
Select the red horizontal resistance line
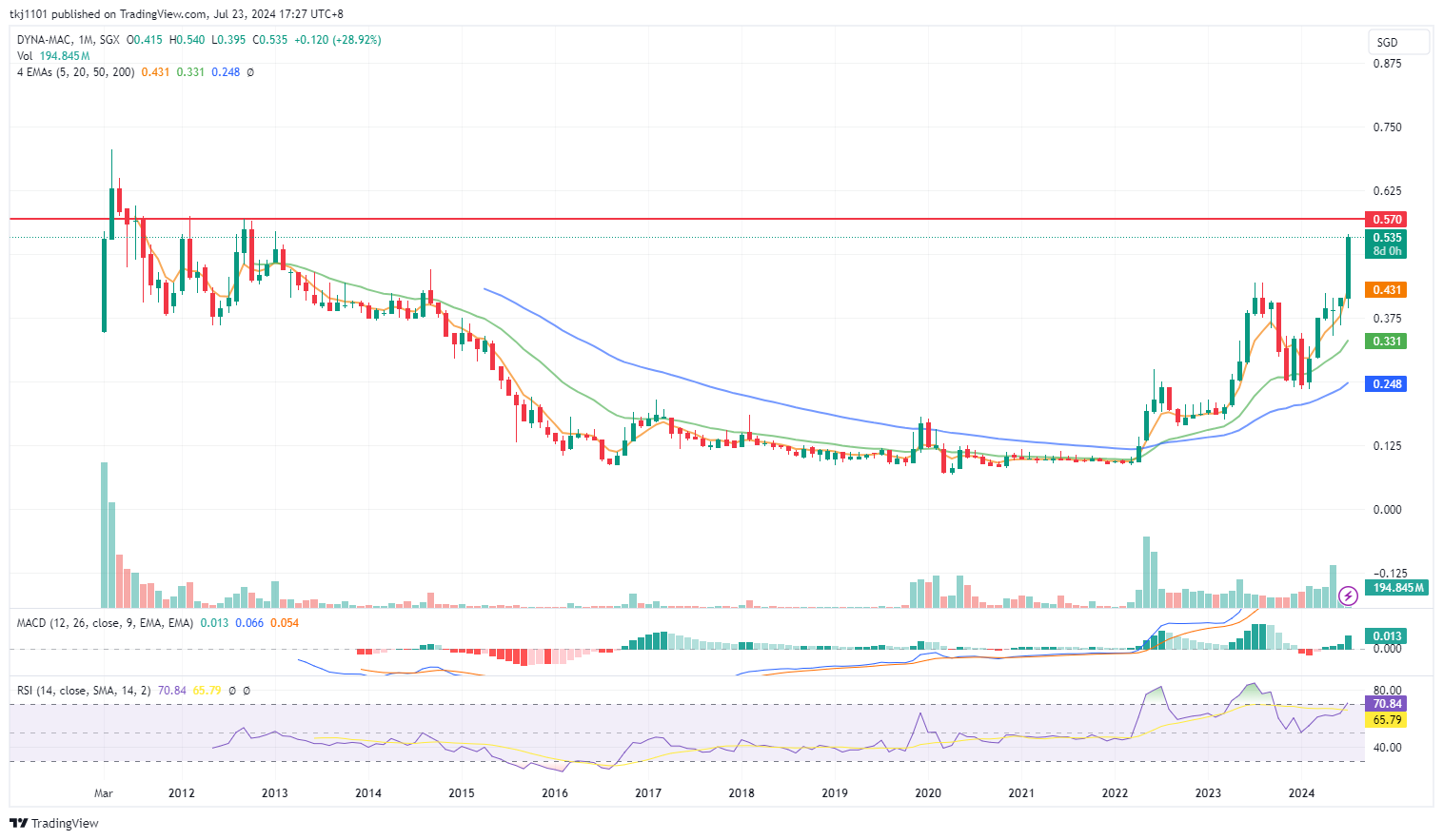tap(666, 219)
